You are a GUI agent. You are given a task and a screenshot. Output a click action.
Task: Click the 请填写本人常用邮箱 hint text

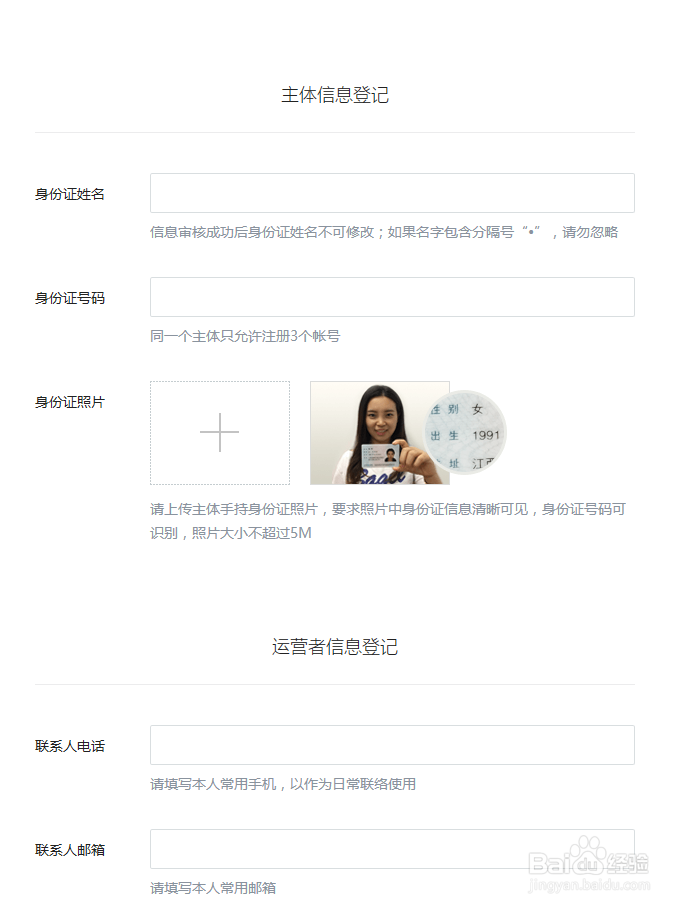pyautogui.click(x=213, y=888)
